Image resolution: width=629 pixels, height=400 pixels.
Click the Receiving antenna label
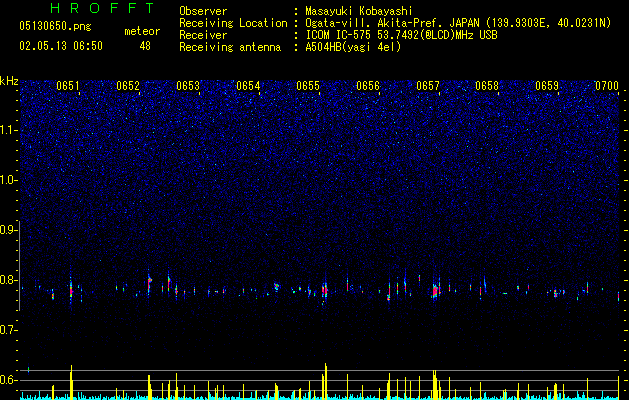click(x=230, y=47)
